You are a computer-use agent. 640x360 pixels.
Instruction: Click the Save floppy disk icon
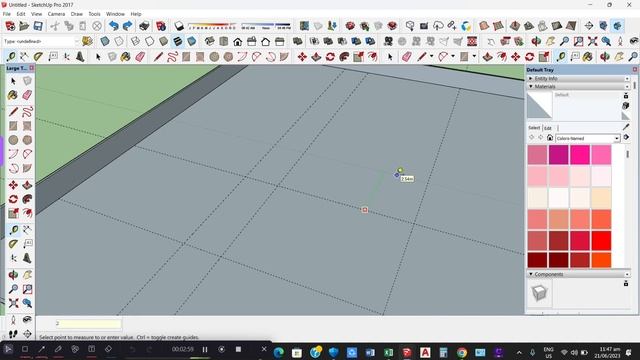click(x=38, y=26)
